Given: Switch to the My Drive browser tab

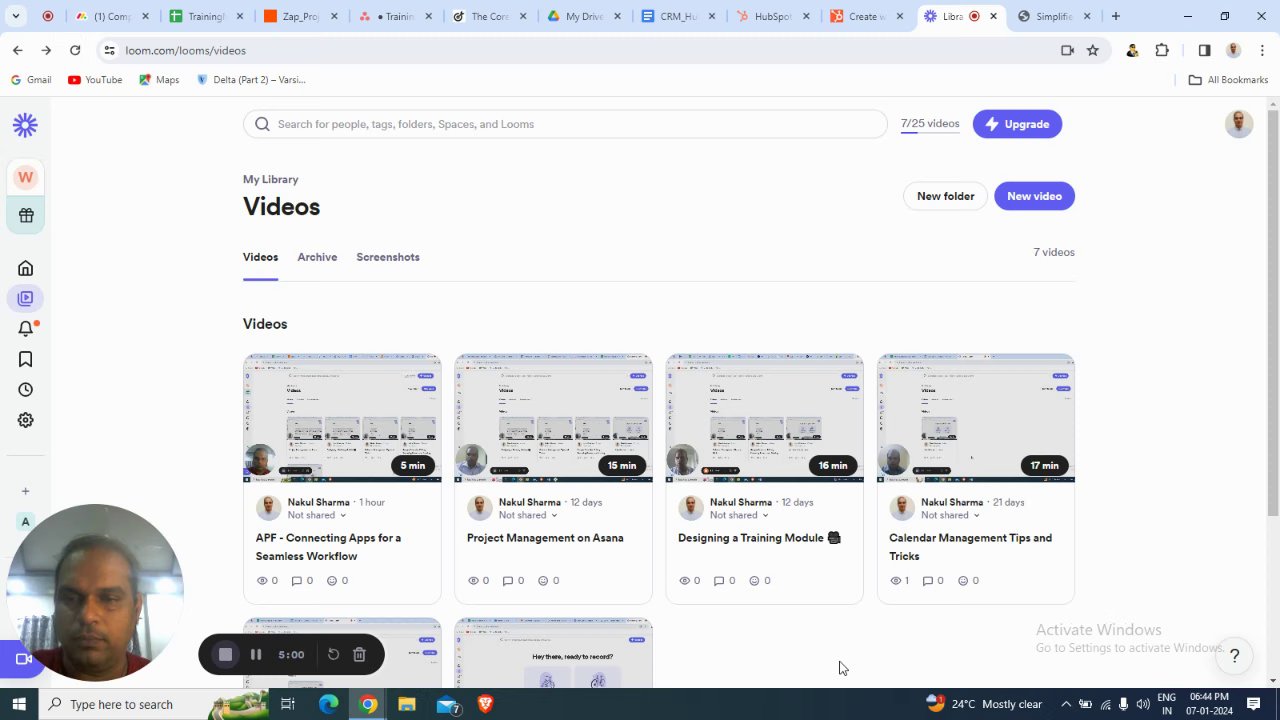Looking at the screenshot, I should pos(585,16).
